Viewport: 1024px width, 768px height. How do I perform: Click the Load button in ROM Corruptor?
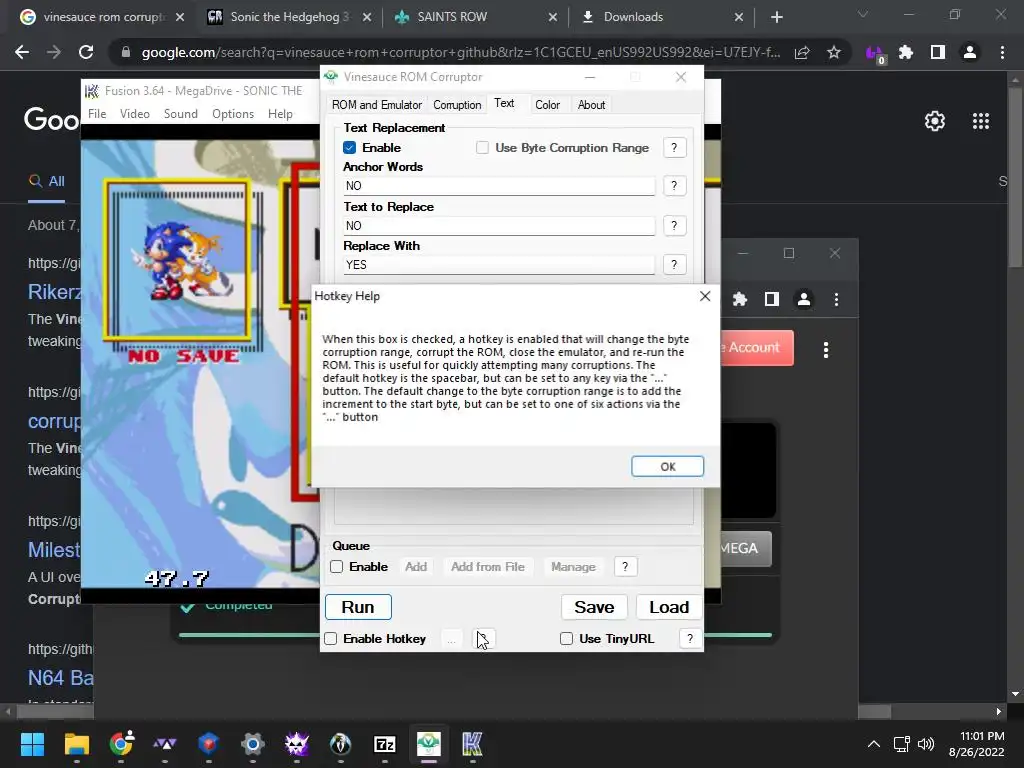tap(669, 607)
